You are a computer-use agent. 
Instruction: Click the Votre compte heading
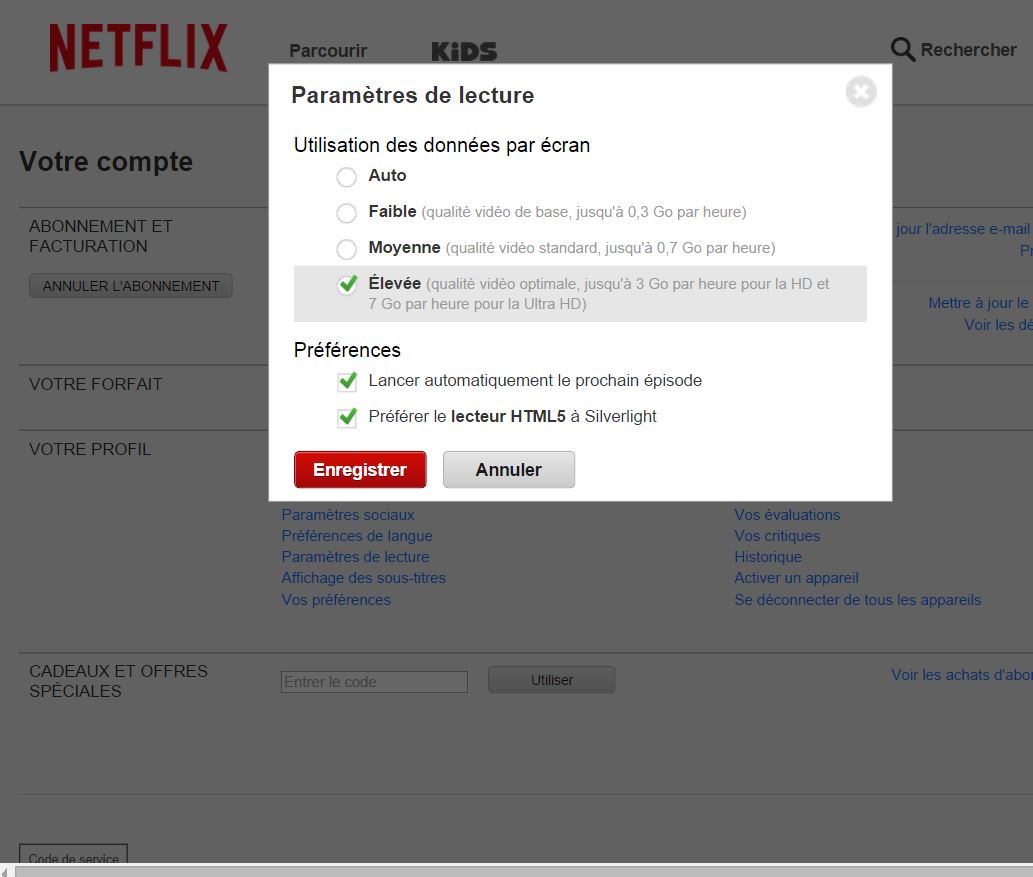[x=106, y=162]
